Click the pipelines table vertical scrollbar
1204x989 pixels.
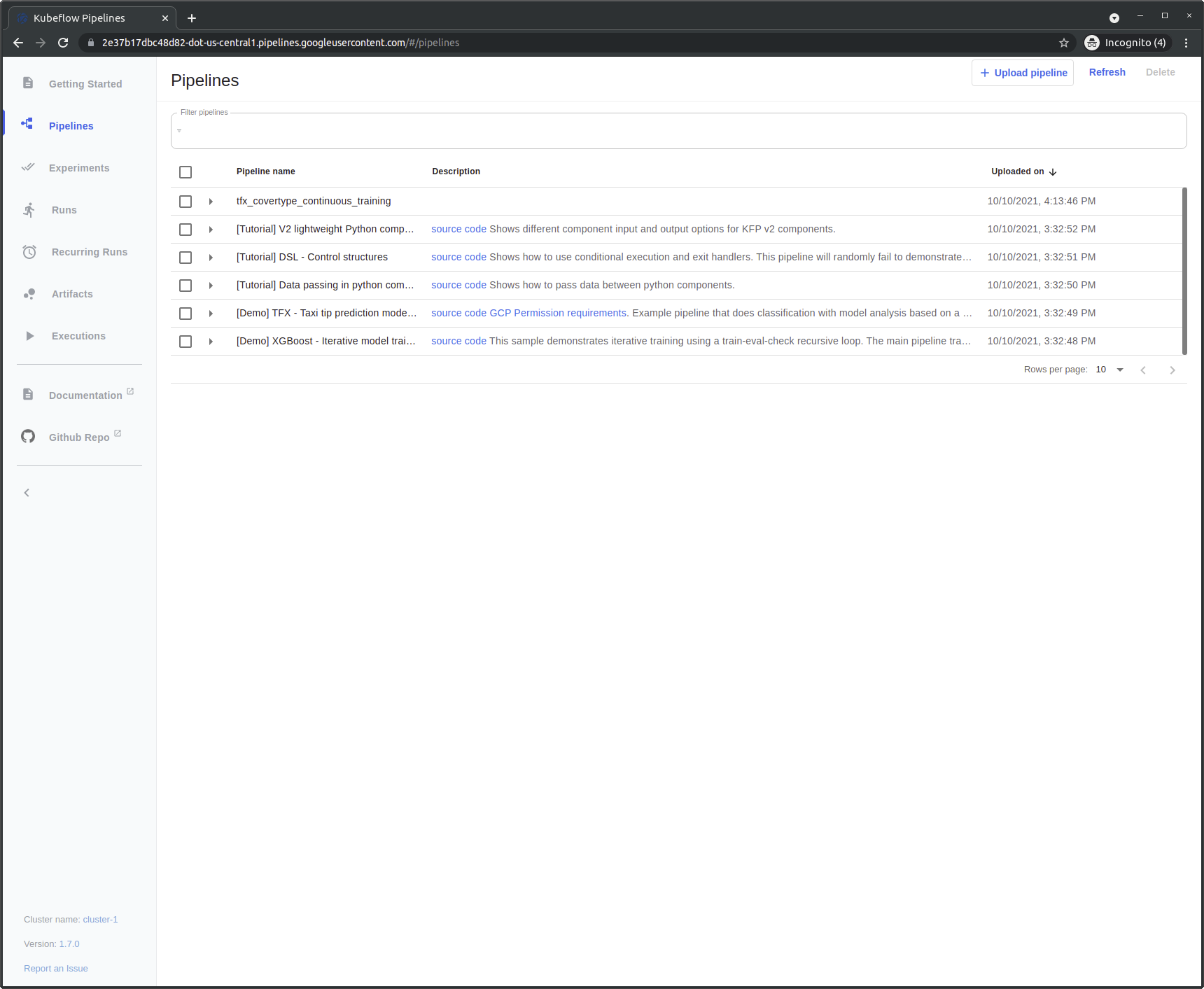tap(1184, 271)
